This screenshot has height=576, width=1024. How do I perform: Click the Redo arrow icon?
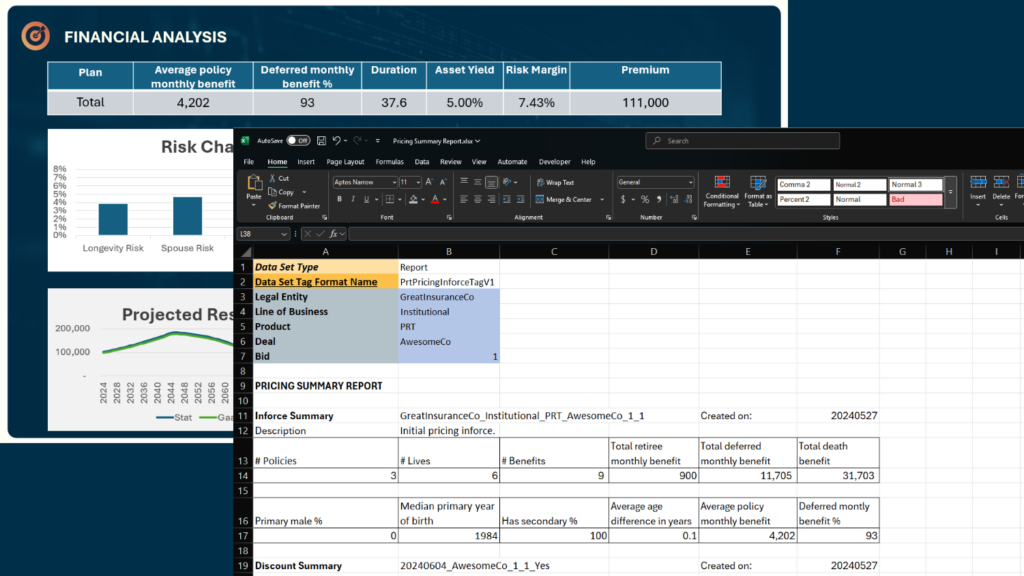[x=357, y=140]
